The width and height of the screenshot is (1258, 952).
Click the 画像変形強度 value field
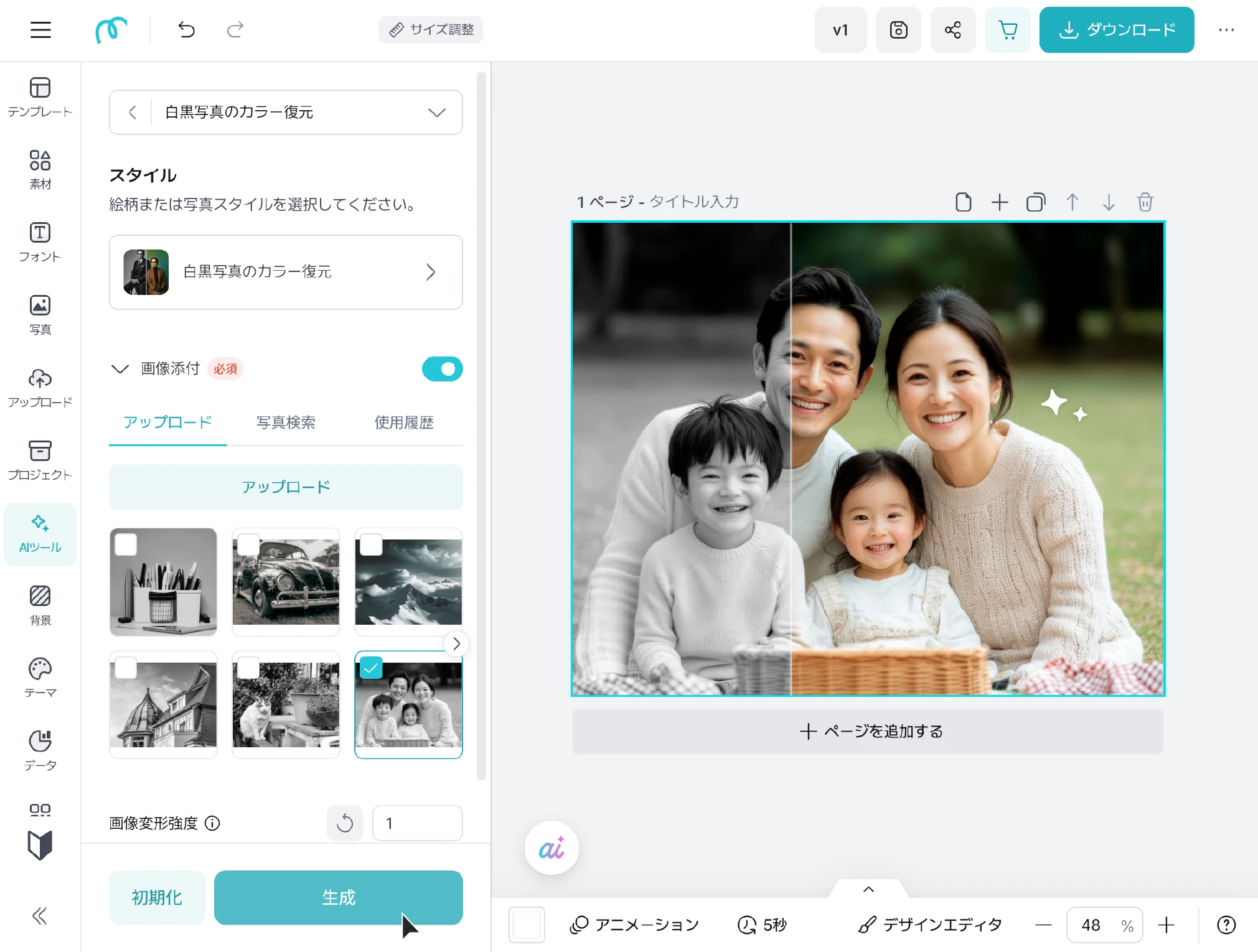417,823
